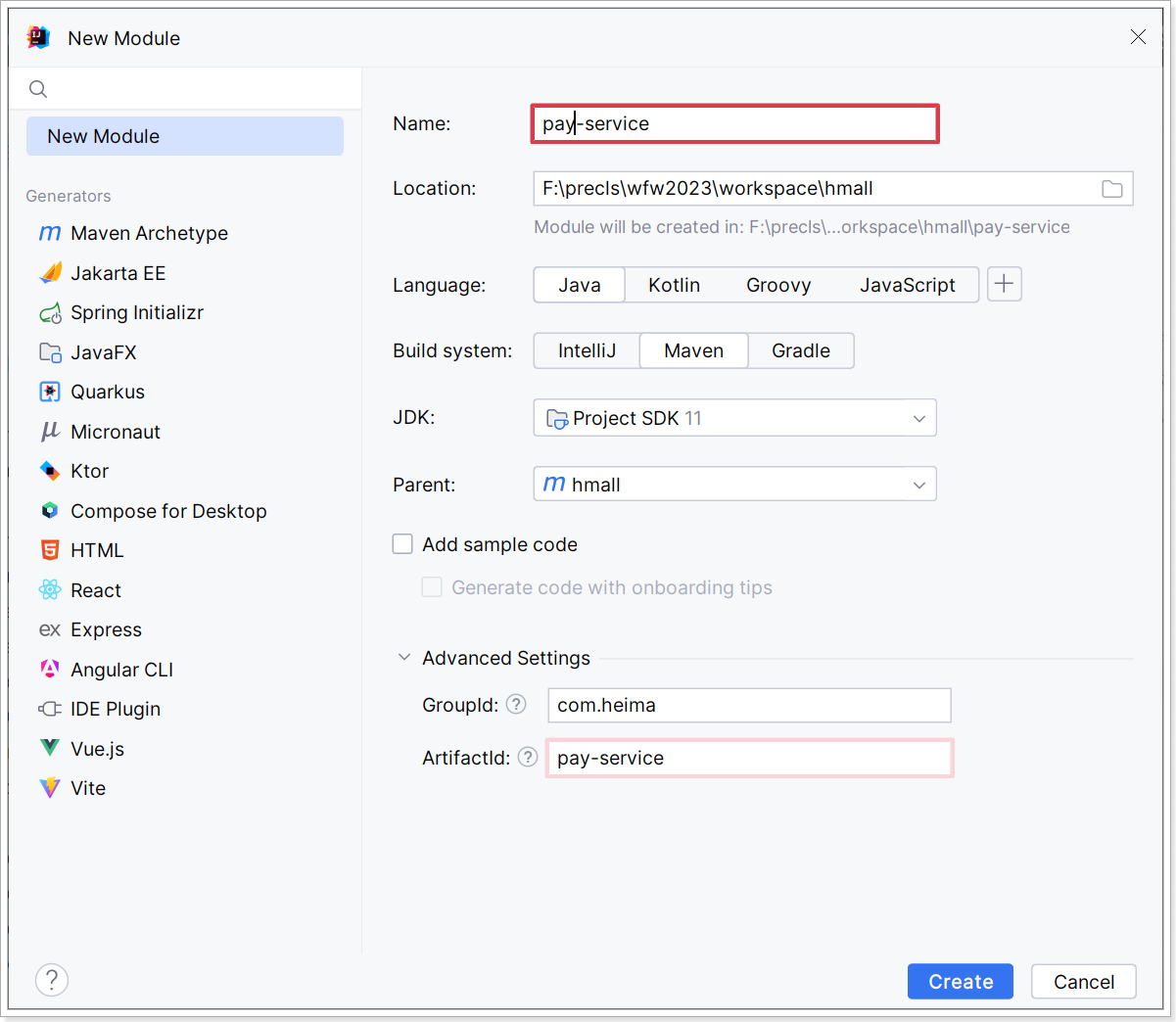
Task: Enable the Add sample code checkbox
Action: point(402,544)
